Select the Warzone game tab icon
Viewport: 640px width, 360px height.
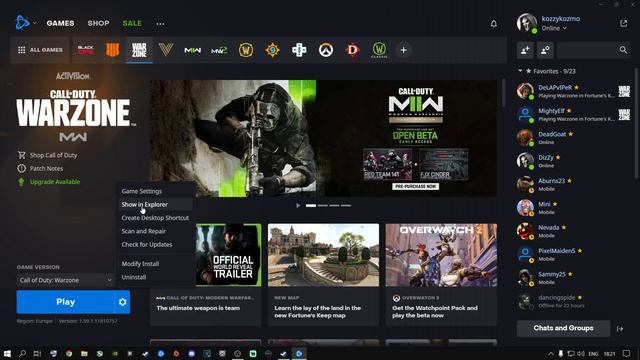[x=139, y=50]
